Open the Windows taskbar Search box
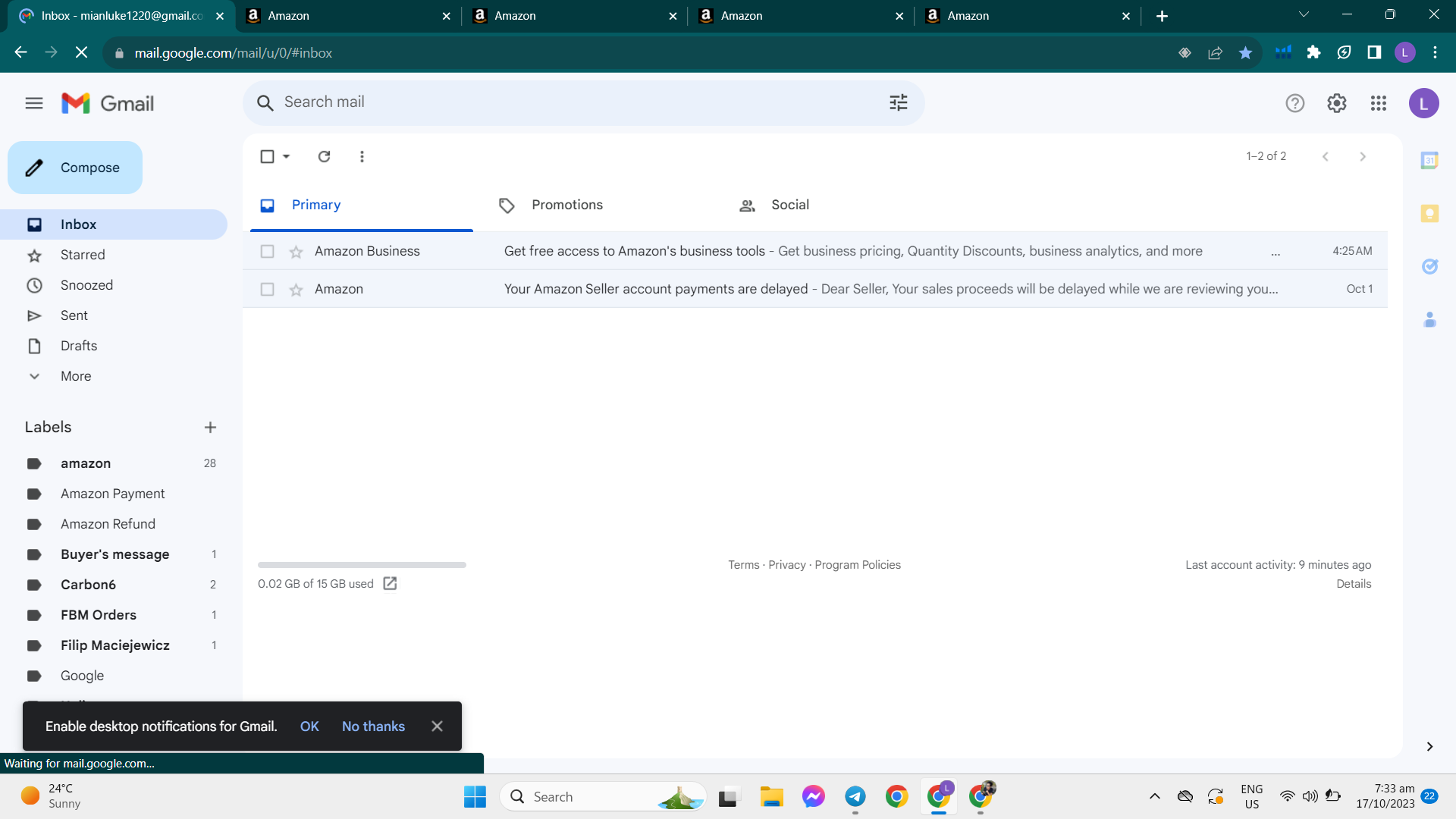This screenshot has width=1456, height=819. 603,796
